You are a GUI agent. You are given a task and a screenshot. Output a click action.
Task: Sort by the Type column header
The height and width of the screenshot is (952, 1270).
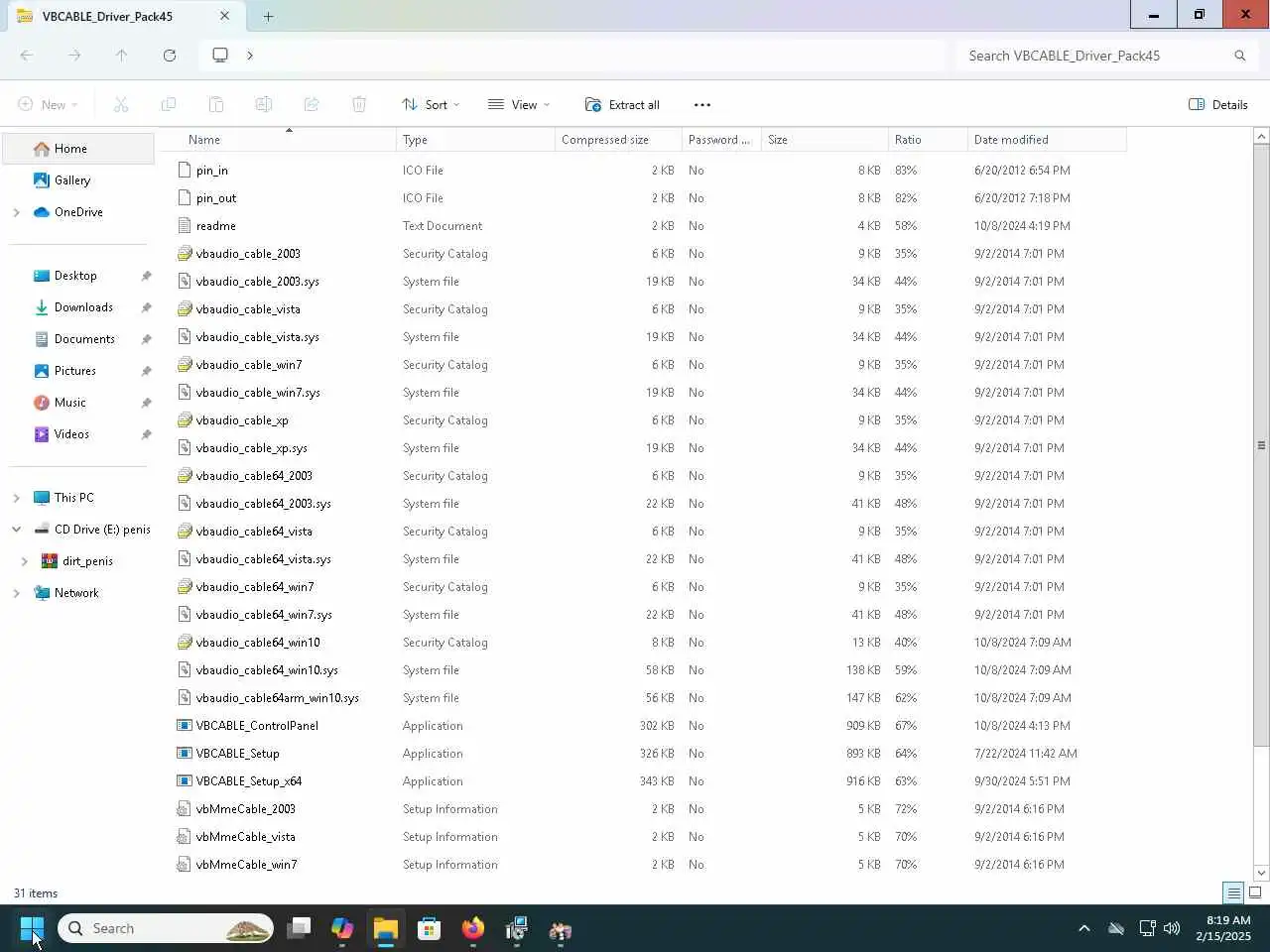click(475, 140)
